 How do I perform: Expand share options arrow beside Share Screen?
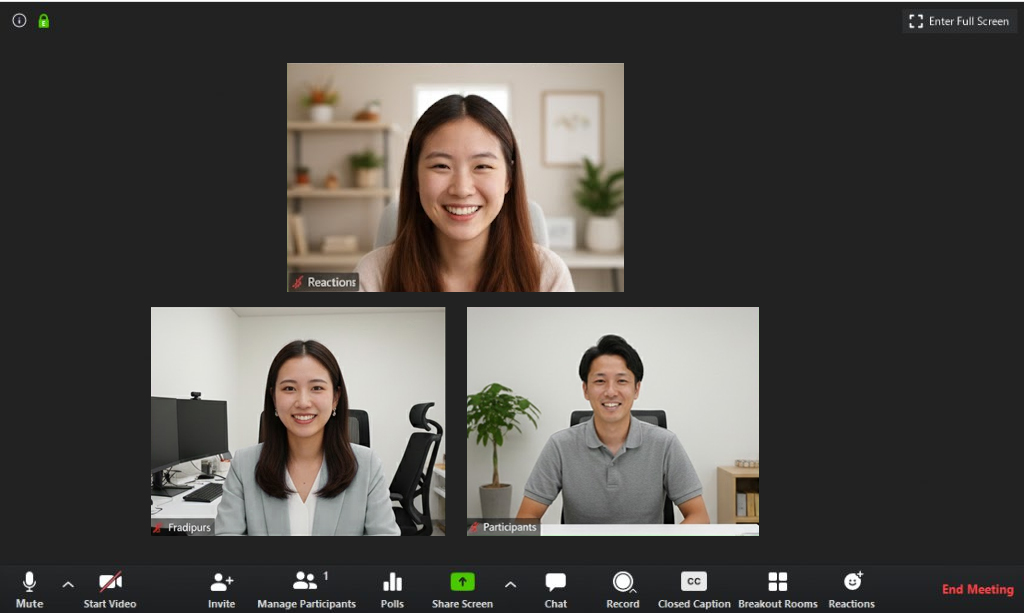coord(510,584)
